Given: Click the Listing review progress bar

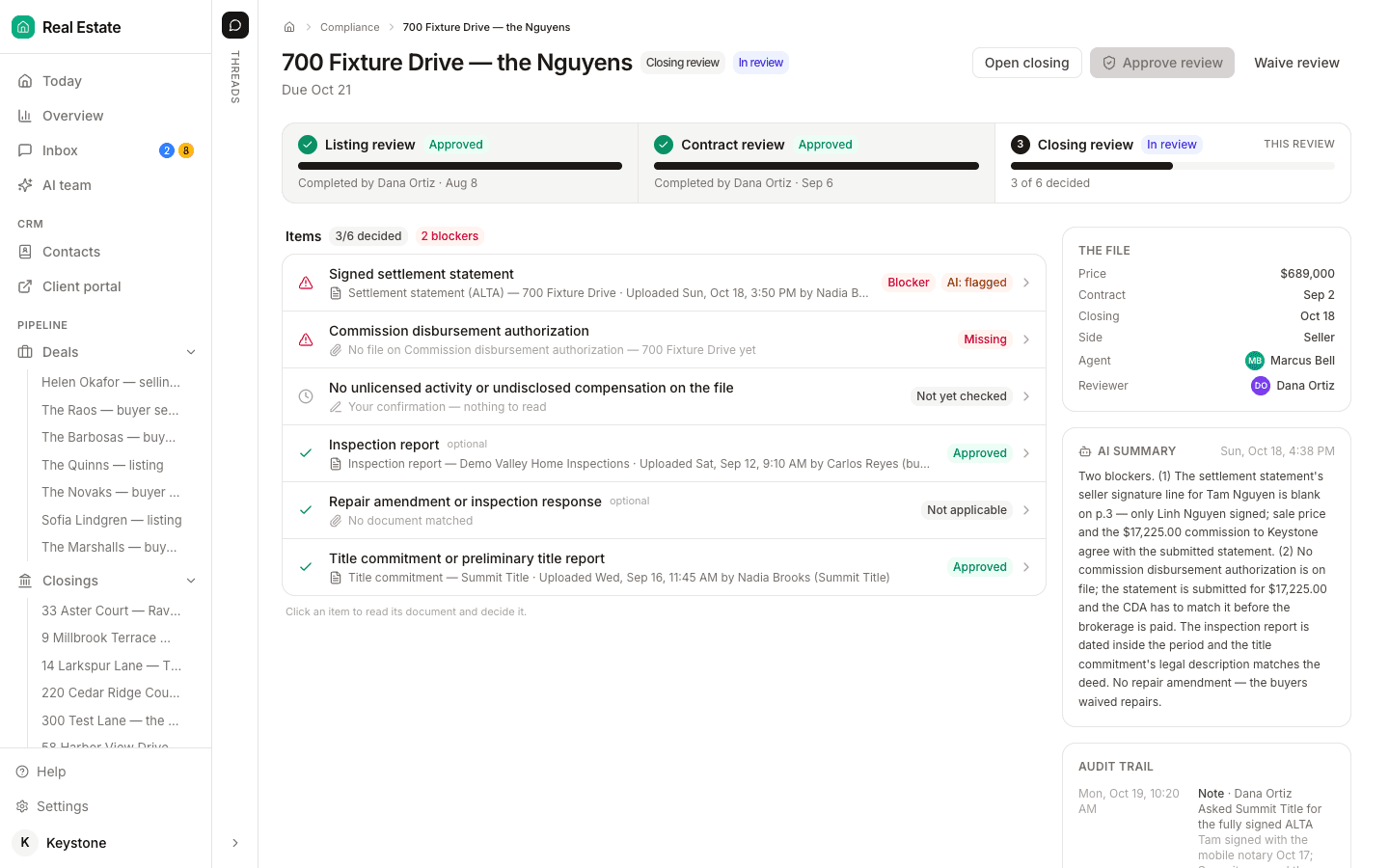Looking at the screenshot, I should click(x=460, y=166).
